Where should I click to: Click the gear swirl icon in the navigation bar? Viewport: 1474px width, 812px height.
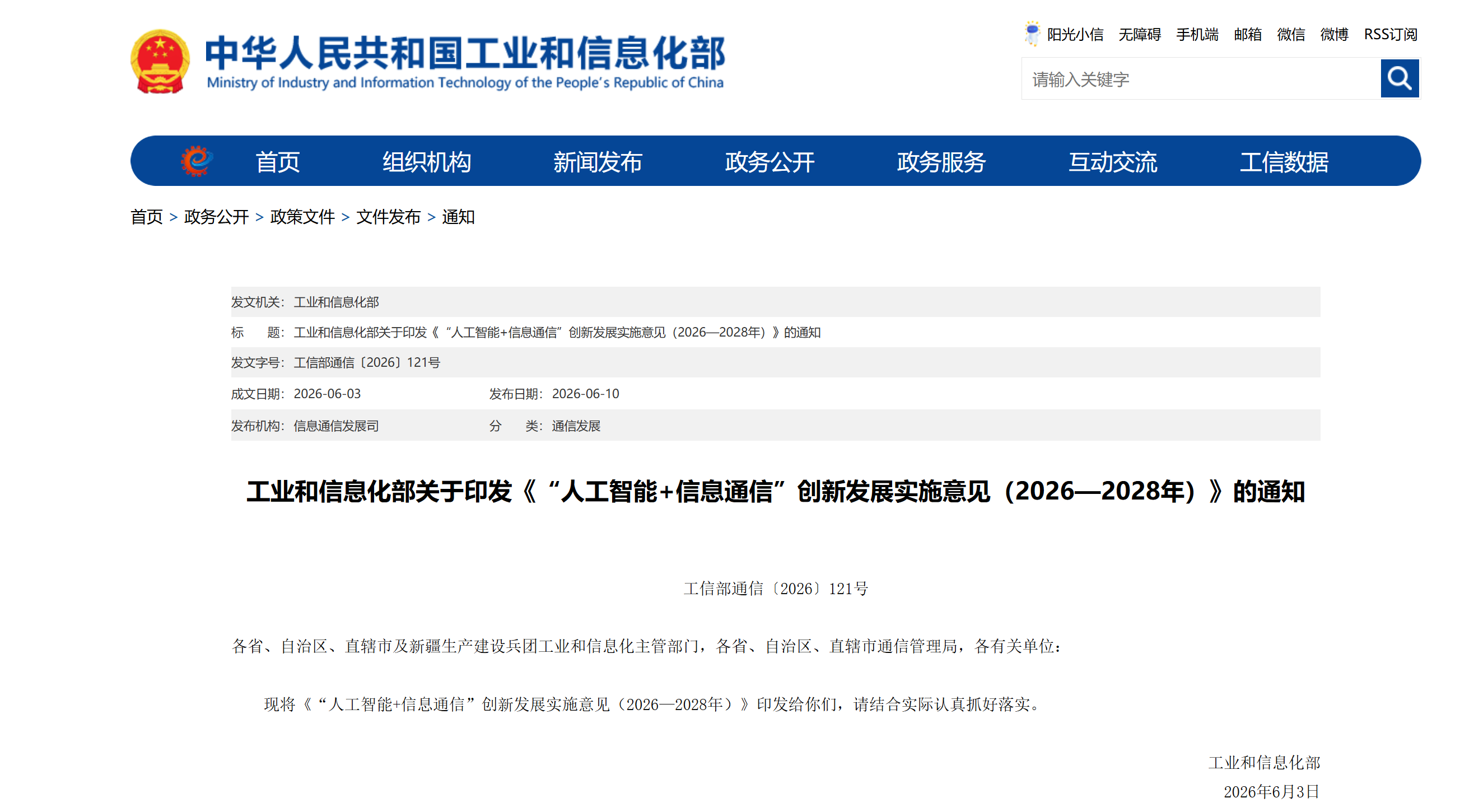pos(196,161)
